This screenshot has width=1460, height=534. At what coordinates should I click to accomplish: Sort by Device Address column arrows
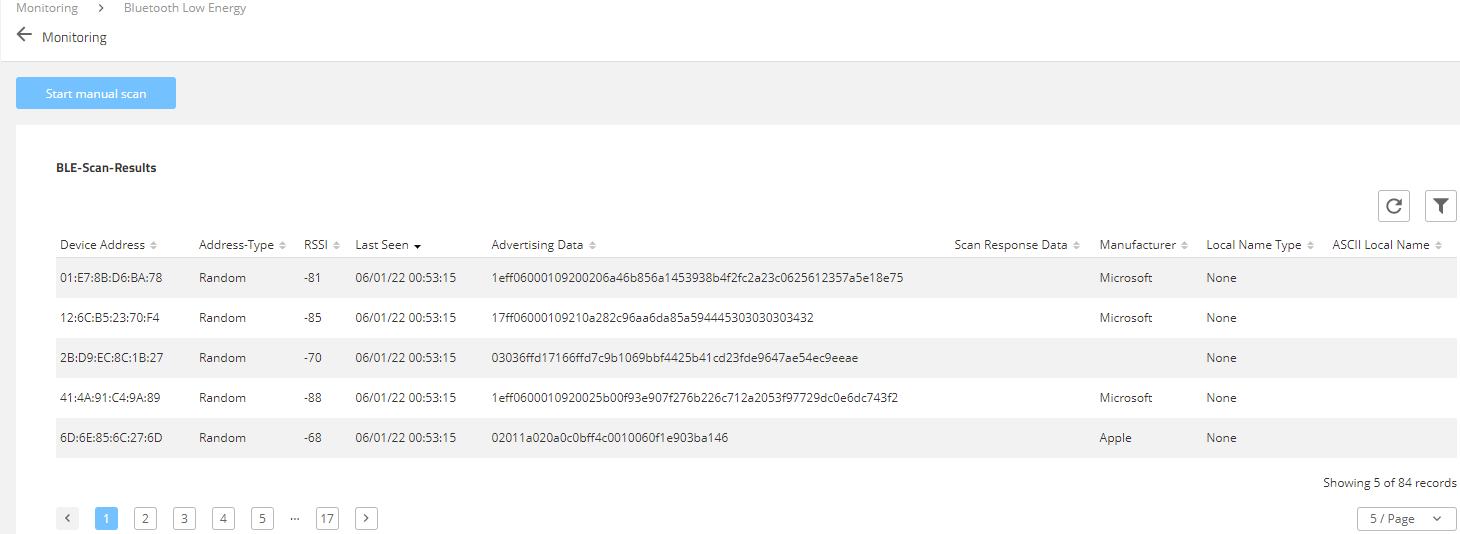[154, 246]
